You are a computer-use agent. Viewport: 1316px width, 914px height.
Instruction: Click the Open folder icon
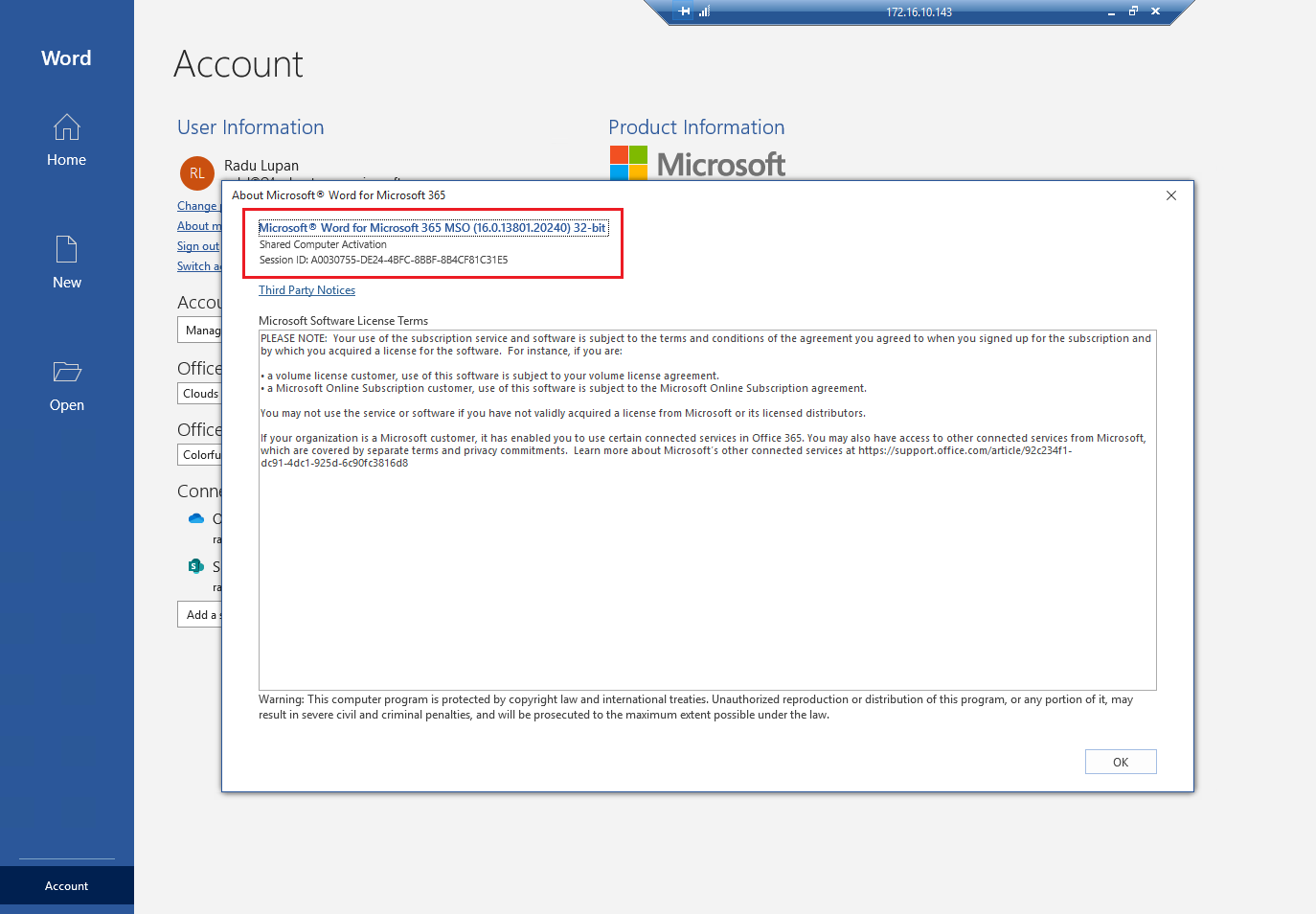67,372
